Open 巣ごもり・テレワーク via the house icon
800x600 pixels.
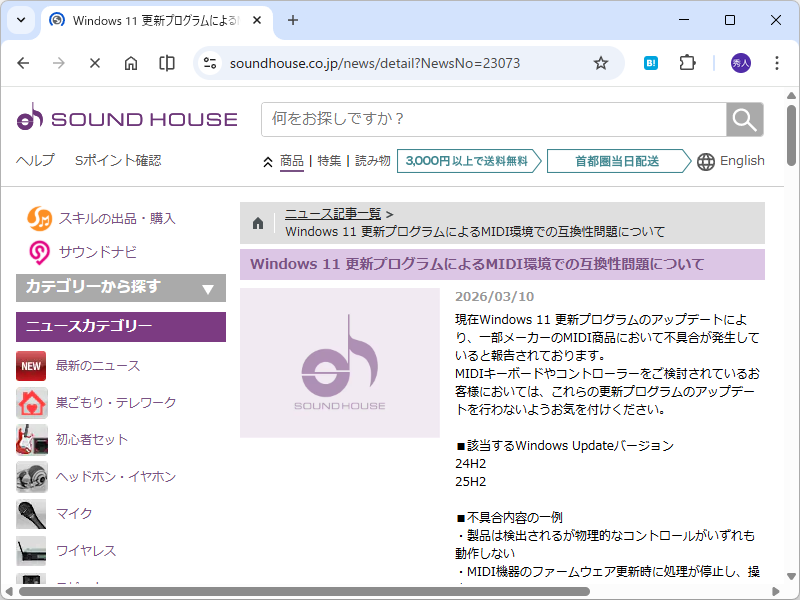[x=31, y=403]
